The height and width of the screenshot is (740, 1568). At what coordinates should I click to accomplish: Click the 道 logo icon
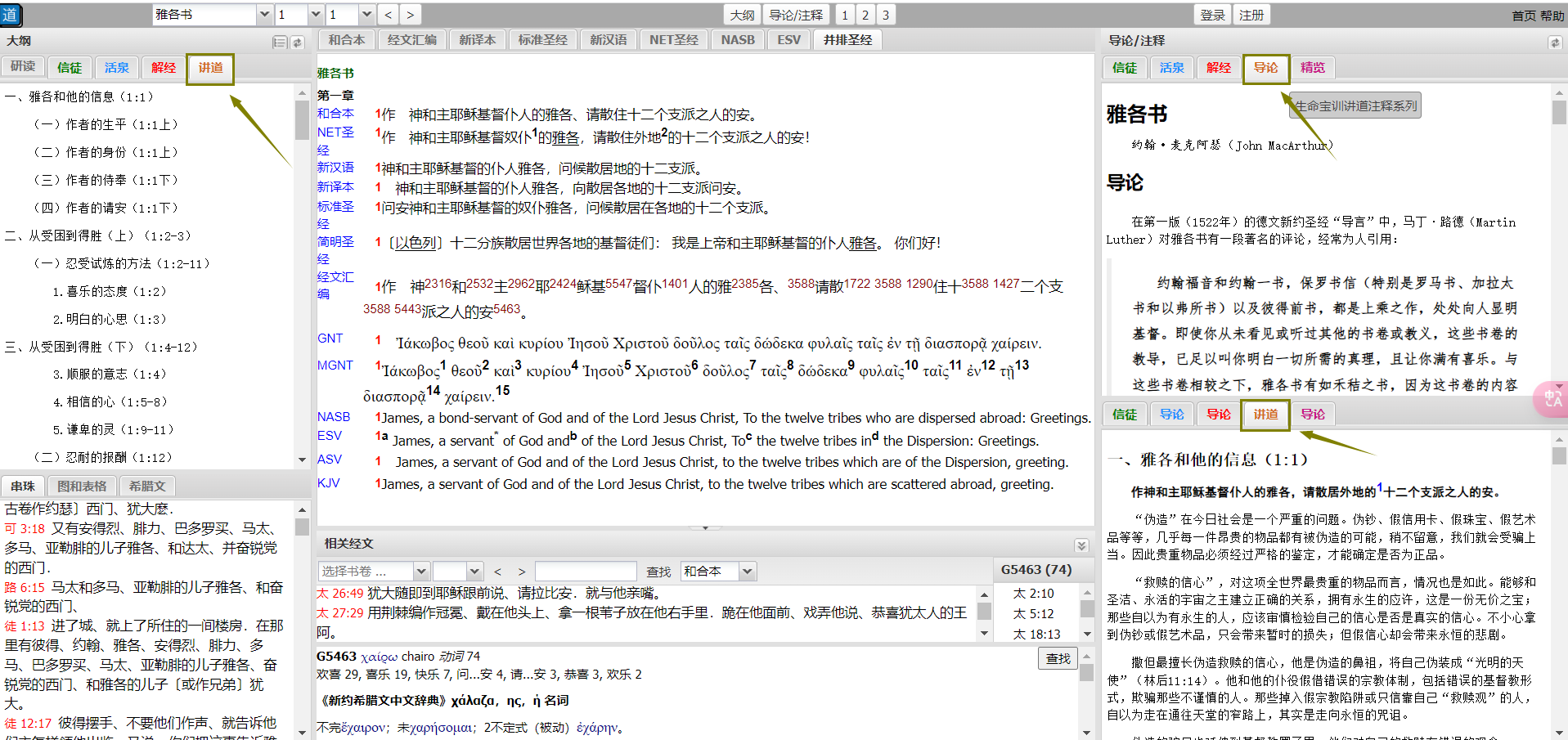(x=11, y=15)
